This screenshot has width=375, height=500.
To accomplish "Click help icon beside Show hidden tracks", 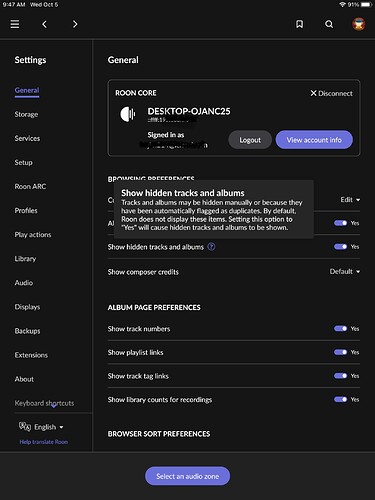I will click(x=211, y=247).
